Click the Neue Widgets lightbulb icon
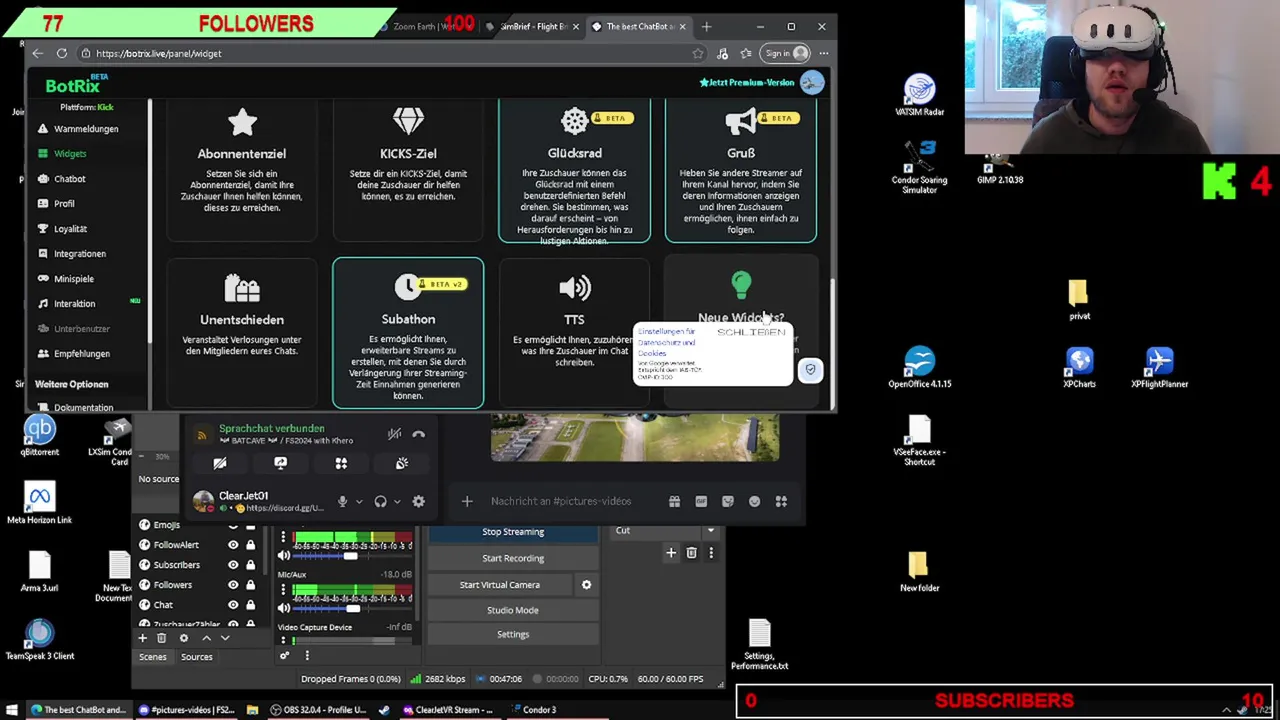This screenshot has height=720, width=1280. coord(741,286)
